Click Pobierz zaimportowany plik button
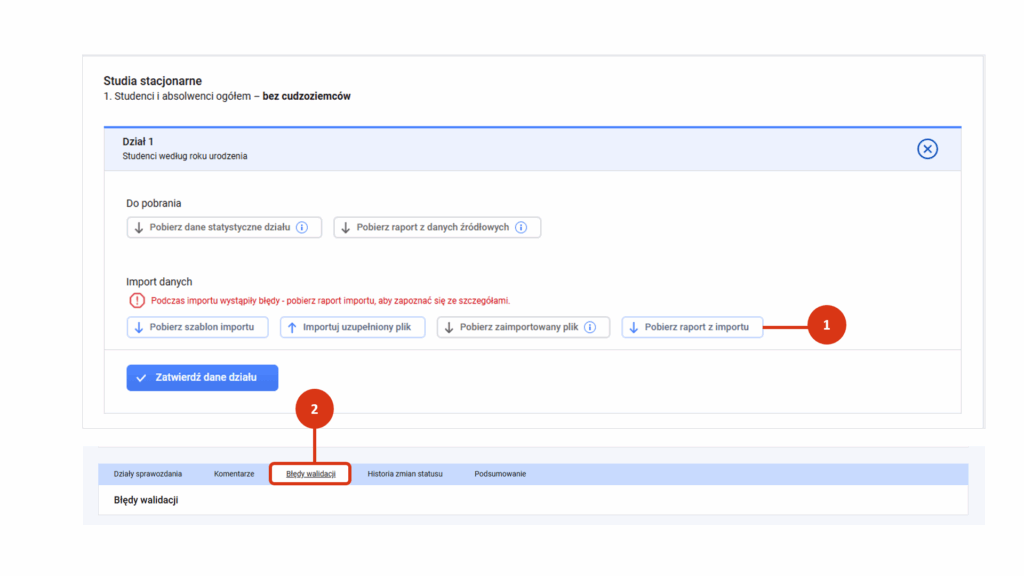This screenshot has height=576, width=1024. (x=523, y=327)
